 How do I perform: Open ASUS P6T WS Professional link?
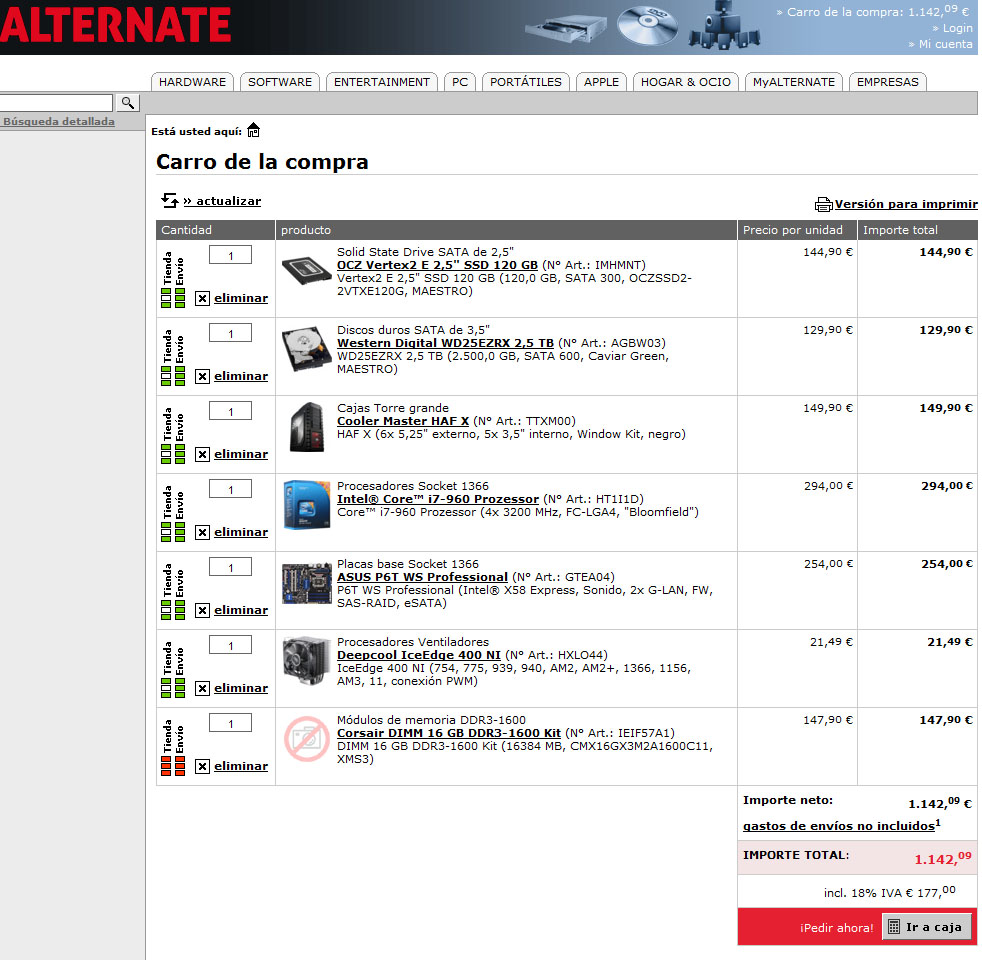coord(422,577)
